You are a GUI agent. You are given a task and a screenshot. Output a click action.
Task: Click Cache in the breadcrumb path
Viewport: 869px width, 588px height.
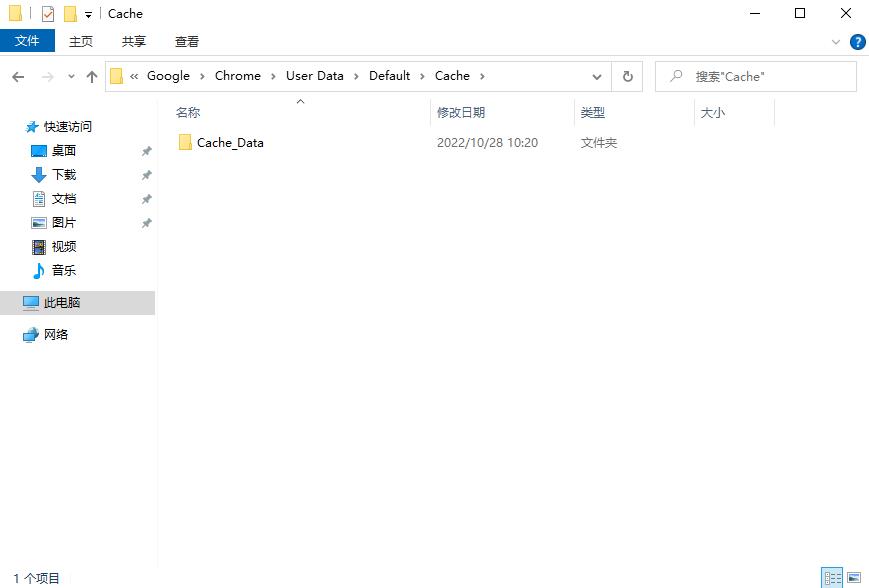pos(452,76)
